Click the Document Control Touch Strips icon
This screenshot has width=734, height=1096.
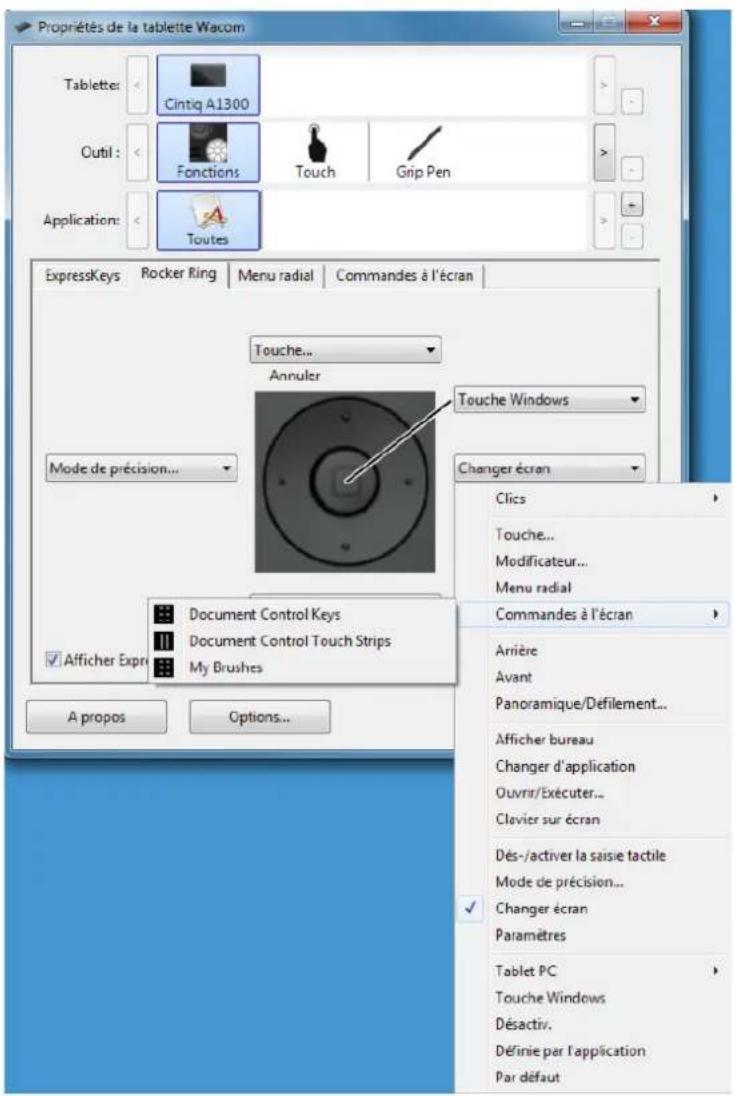[x=164, y=641]
